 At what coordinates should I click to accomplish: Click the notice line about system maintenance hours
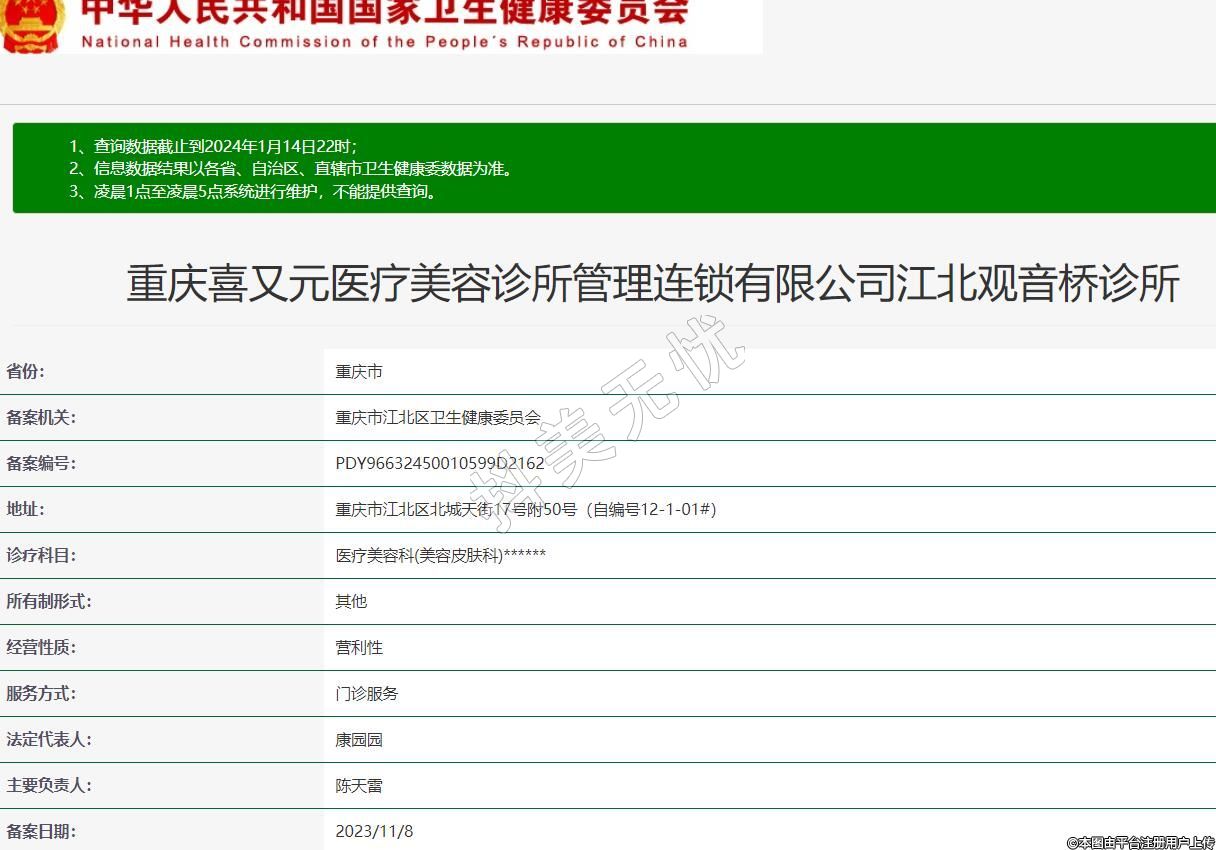[254, 192]
